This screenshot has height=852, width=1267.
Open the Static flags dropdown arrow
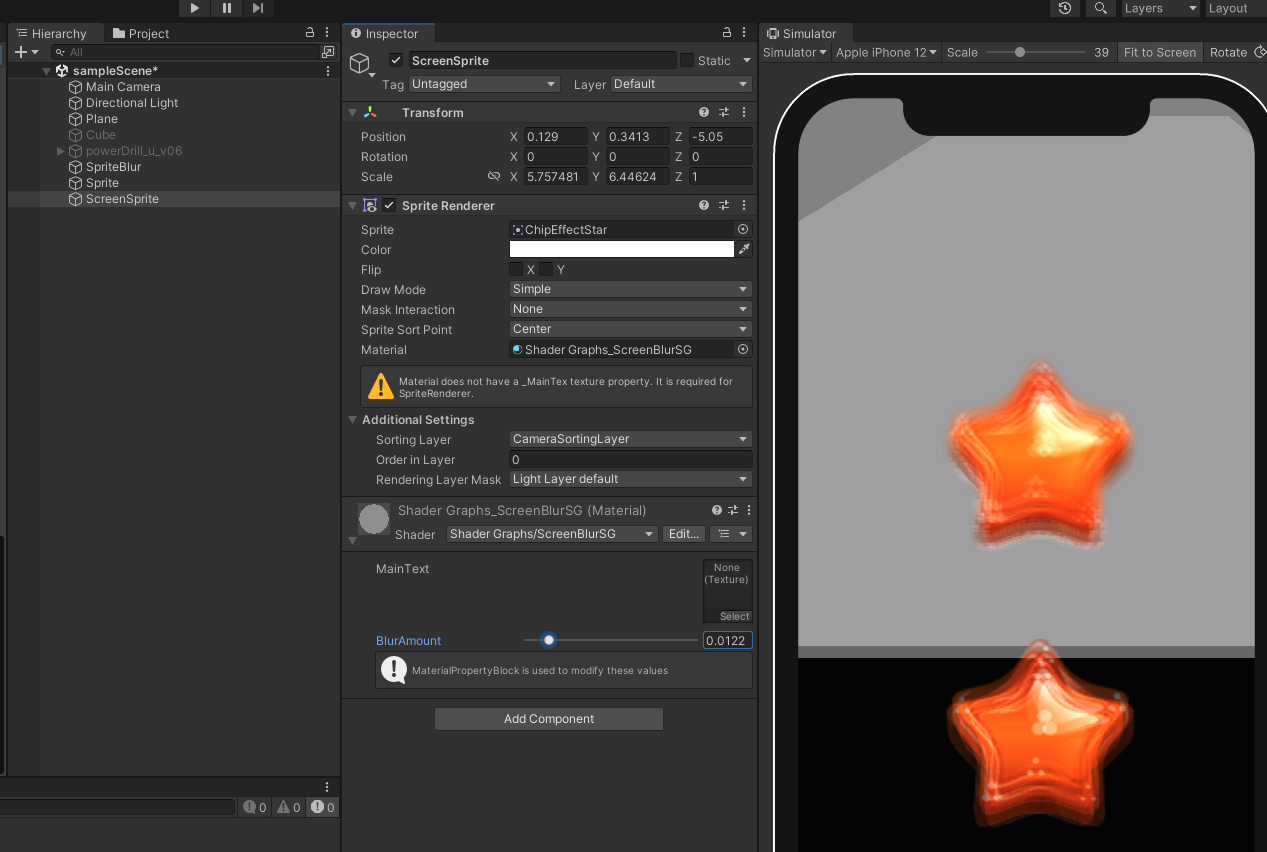(x=746, y=60)
